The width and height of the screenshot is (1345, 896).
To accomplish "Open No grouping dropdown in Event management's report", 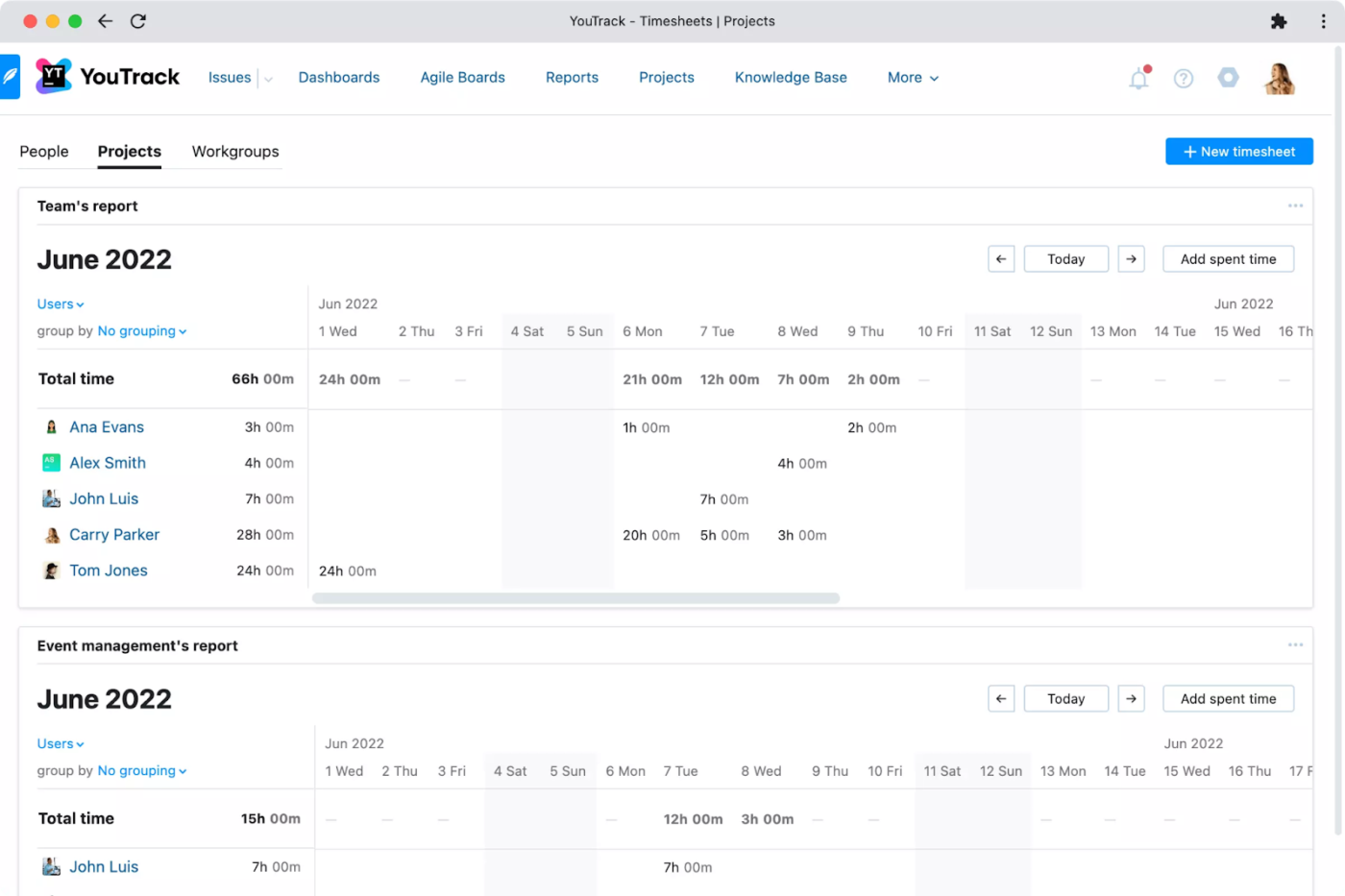I will click(x=142, y=771).
